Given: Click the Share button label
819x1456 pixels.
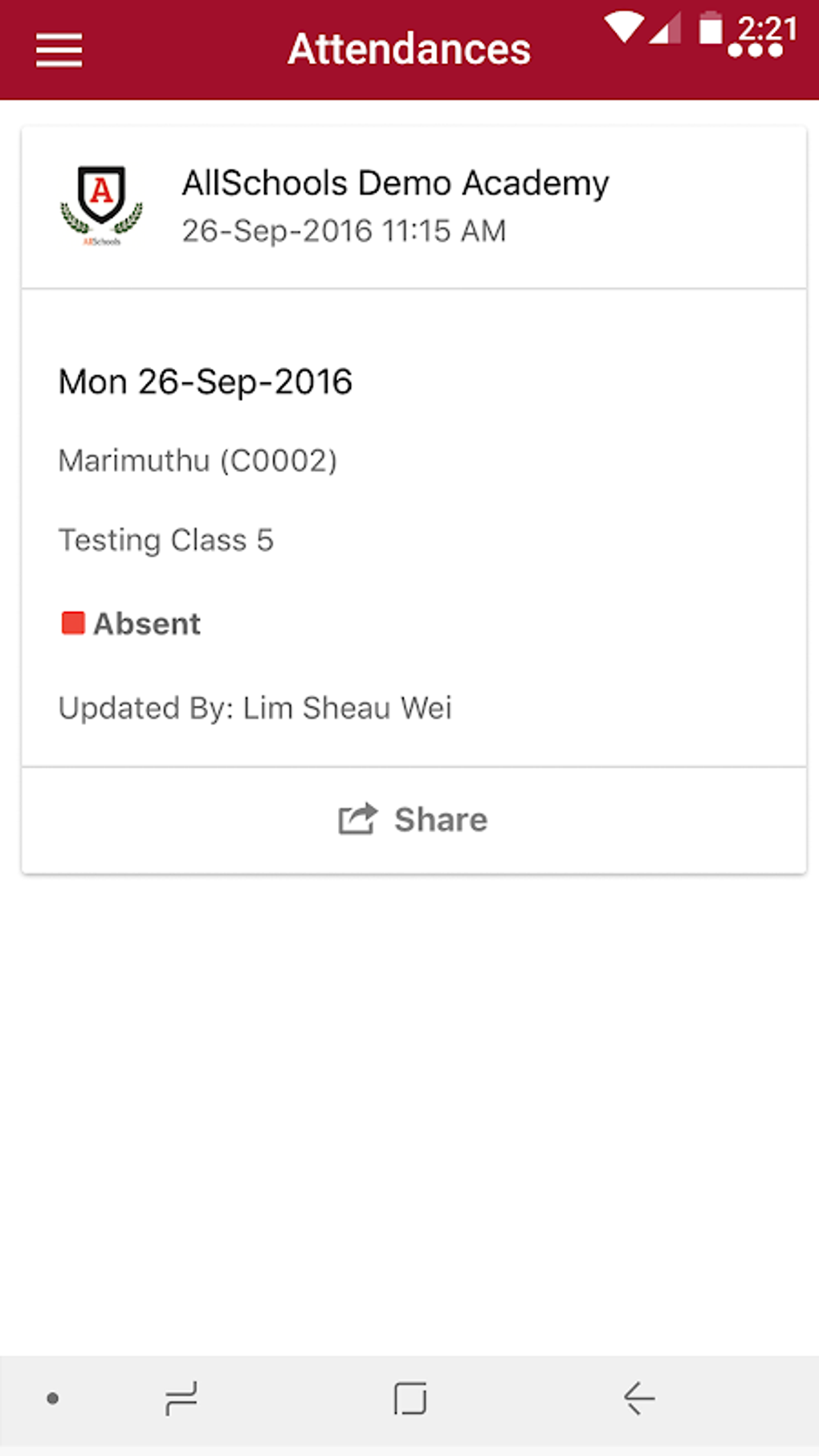Looking at the screenshot, I should (x=441, y=819).
